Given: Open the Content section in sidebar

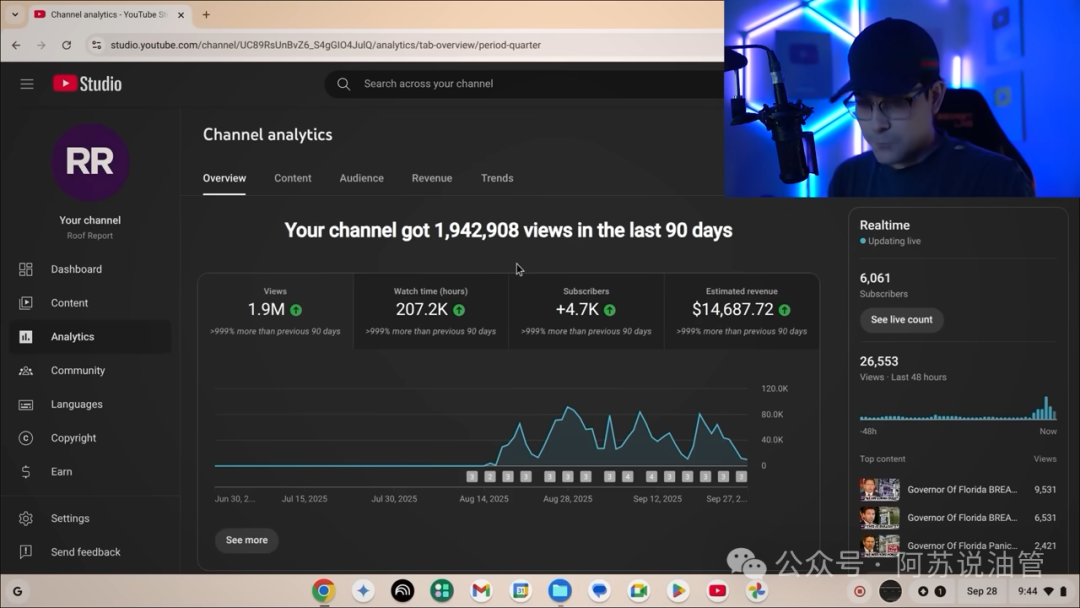Looking at the screenshot, I should 69,303.
